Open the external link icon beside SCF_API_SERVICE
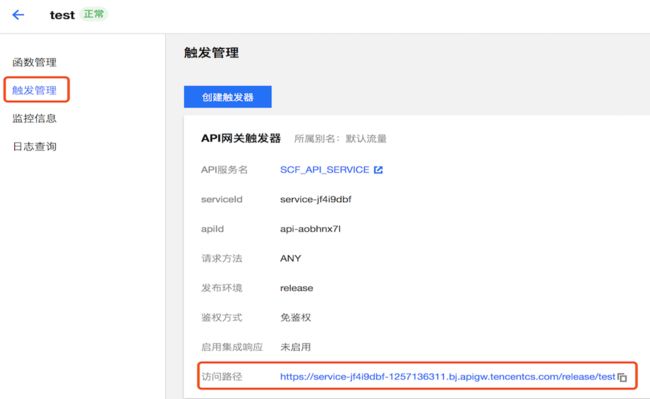This screenshot has width=650, height=399. click(x=378, y=170)
